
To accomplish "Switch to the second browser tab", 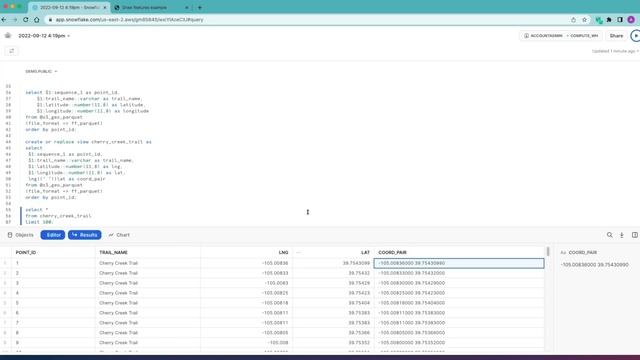I will coord(151,7).
